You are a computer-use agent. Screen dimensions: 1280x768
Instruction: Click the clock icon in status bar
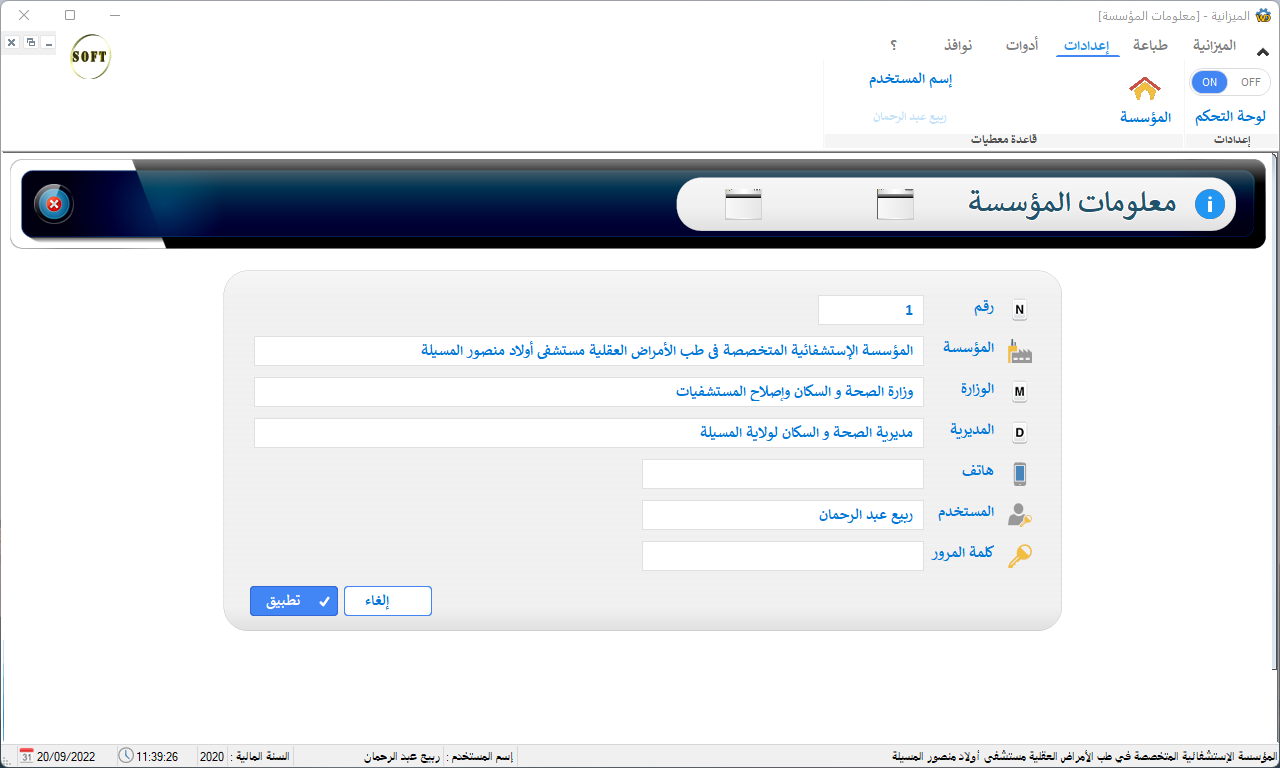(x=125, y=756)
